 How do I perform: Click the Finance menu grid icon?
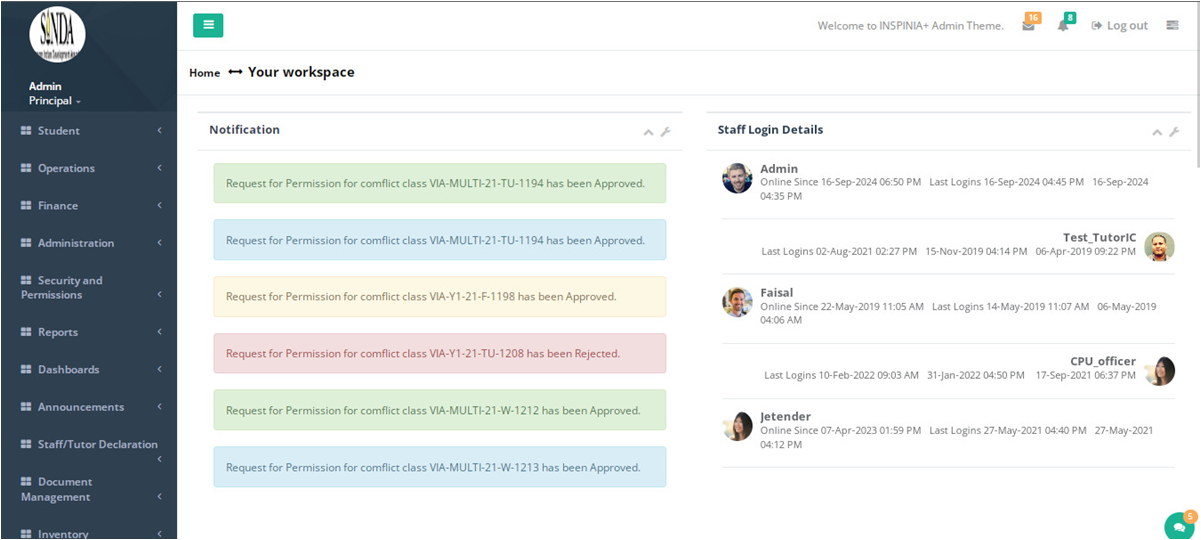pos(27,206)
